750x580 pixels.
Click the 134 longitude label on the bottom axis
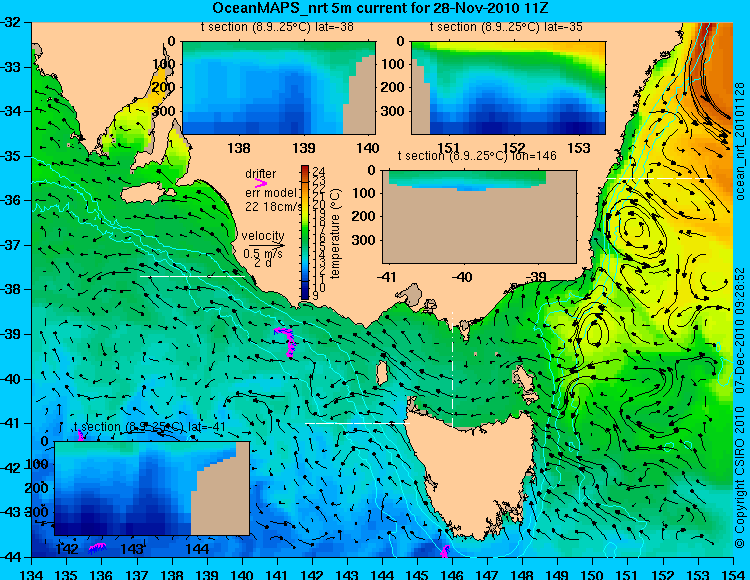[x=32, y=574]
